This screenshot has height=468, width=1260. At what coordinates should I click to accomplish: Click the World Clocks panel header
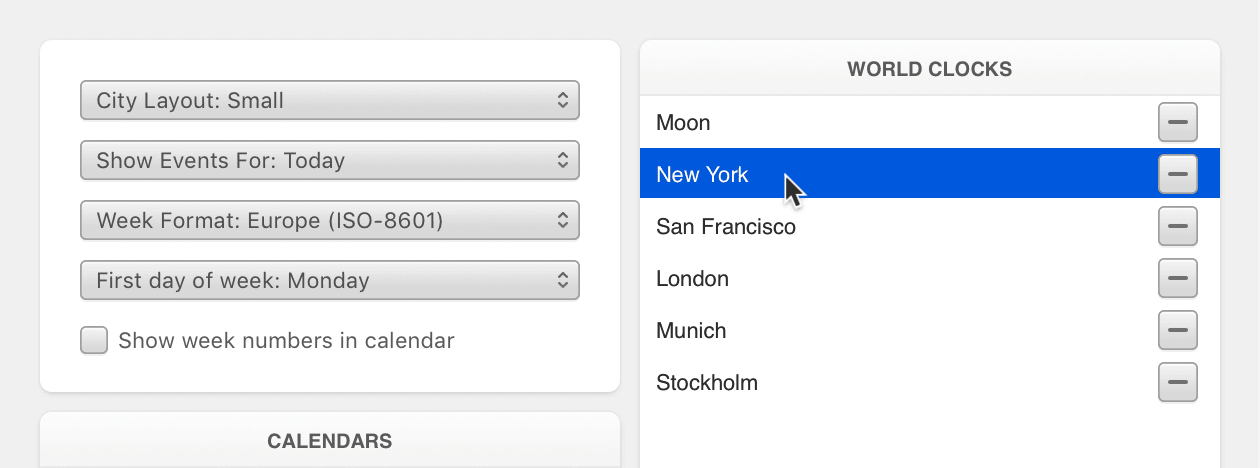pyautogui.click(x=930, y=69)
